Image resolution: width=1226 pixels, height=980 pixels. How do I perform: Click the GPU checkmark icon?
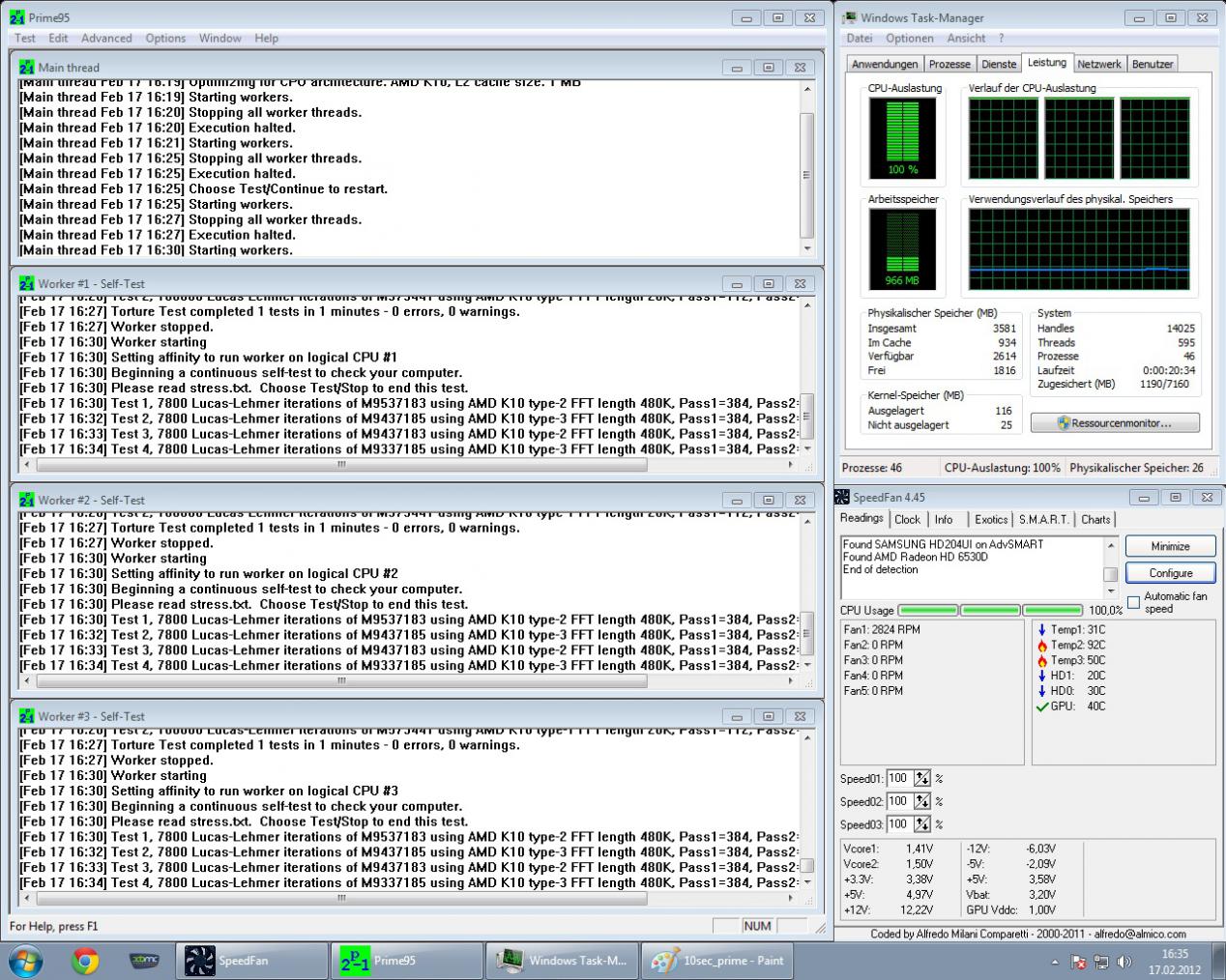1041,706
